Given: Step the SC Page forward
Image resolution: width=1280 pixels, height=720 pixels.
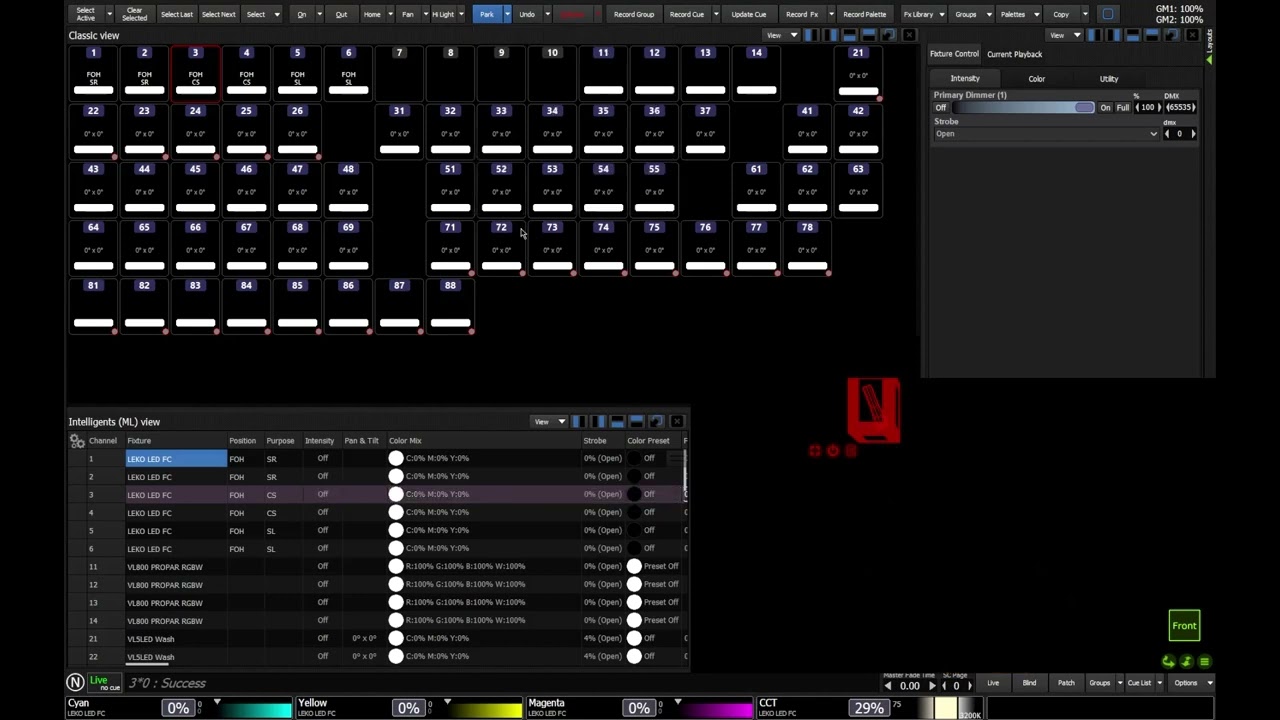Looking at the screenshot, I should coord(969,686).
